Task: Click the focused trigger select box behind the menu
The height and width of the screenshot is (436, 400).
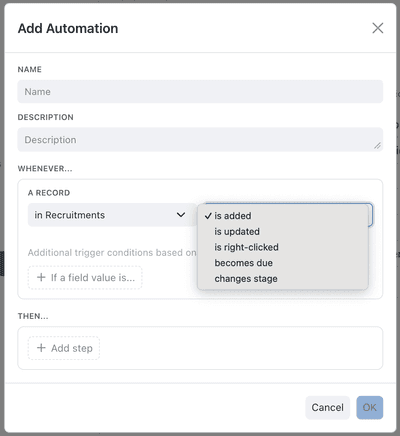Action: (370, 215)
